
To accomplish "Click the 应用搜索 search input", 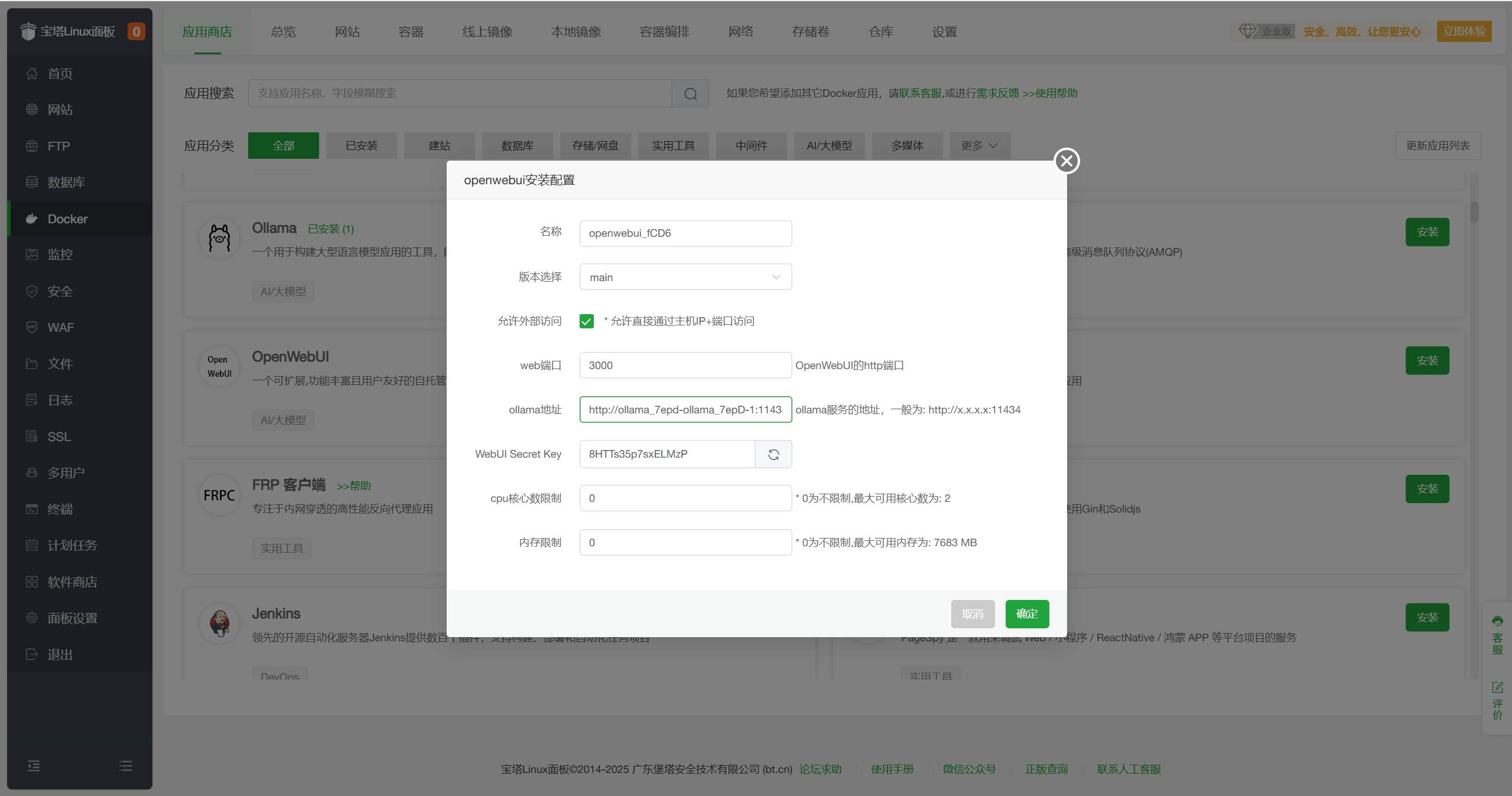I will (460, 93).
